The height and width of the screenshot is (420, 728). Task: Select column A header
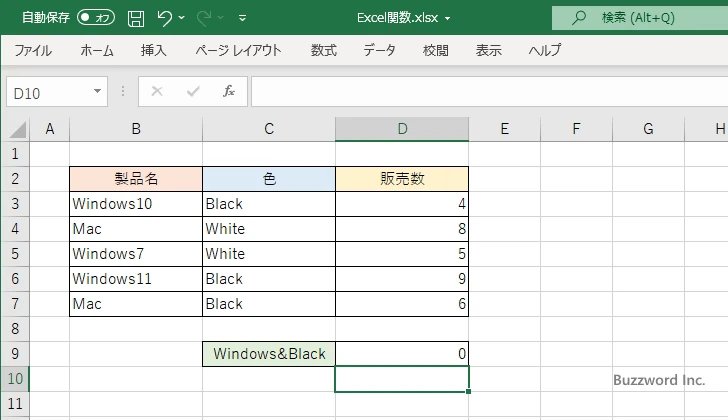(50, 129)
